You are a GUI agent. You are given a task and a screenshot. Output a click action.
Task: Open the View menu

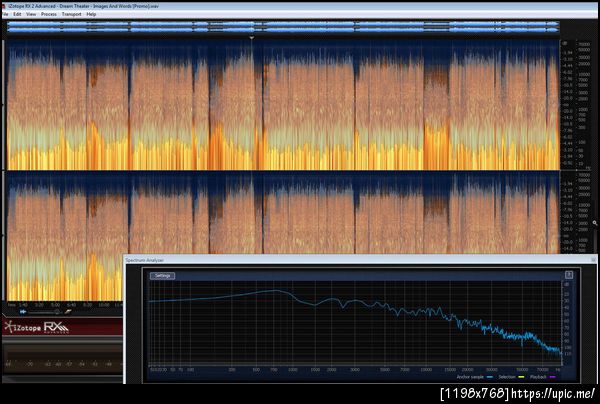(31, 14)
